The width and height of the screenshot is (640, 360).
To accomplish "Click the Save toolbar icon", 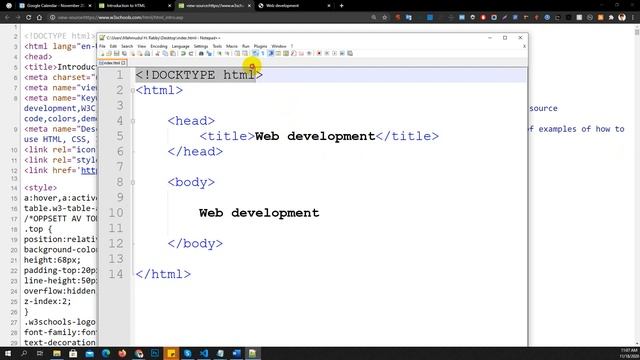I will [x=116, y=53].
